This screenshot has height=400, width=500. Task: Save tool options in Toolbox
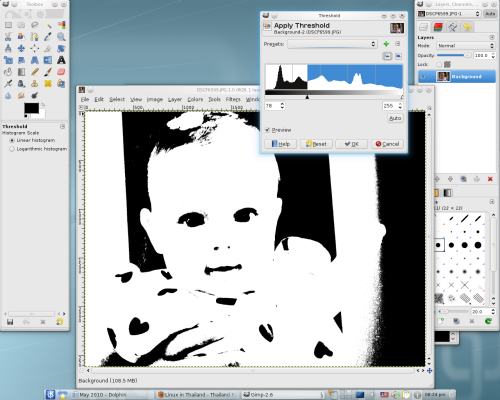click(10, 322)
